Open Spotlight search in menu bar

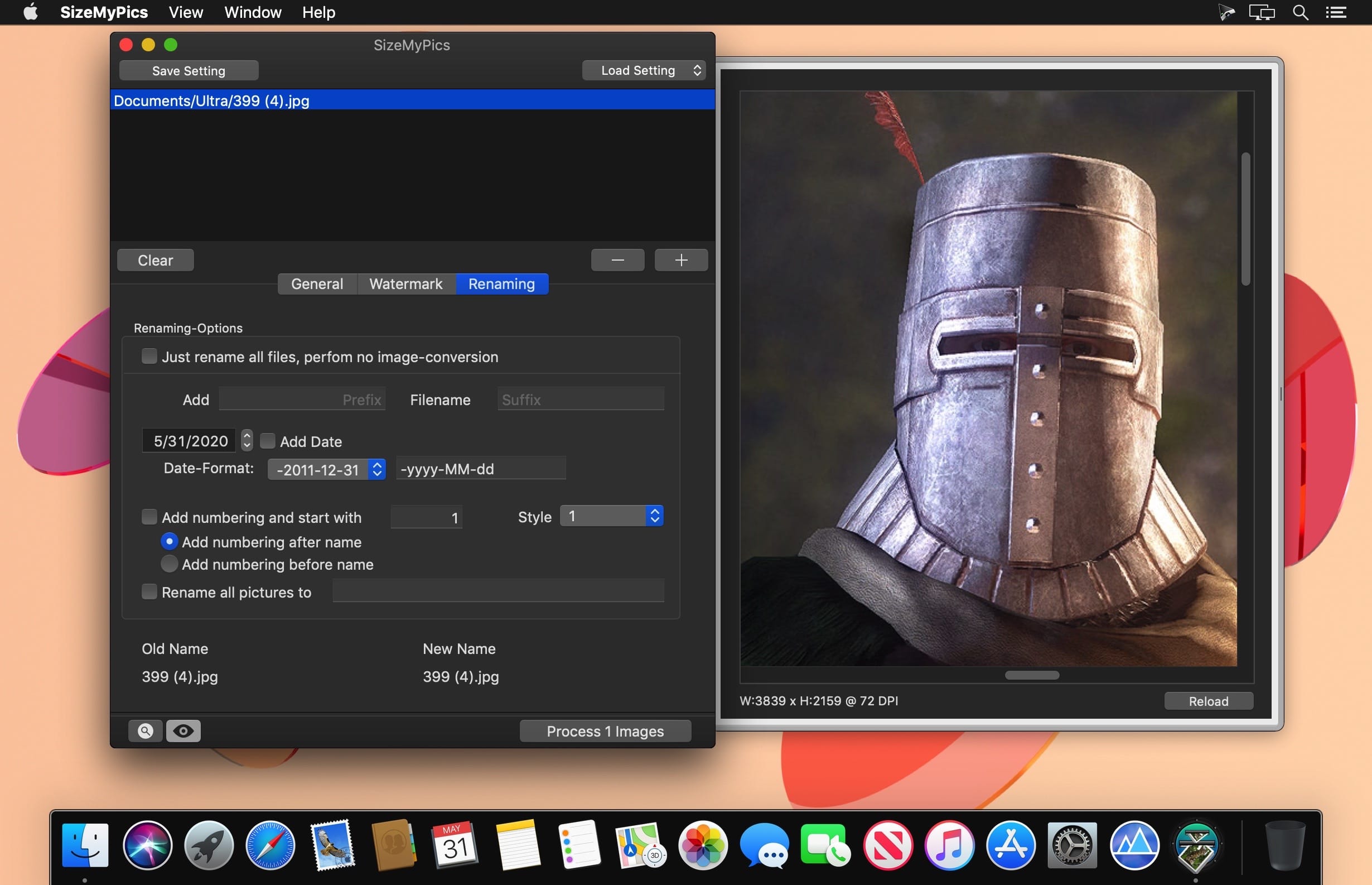tap(1300, 13)
